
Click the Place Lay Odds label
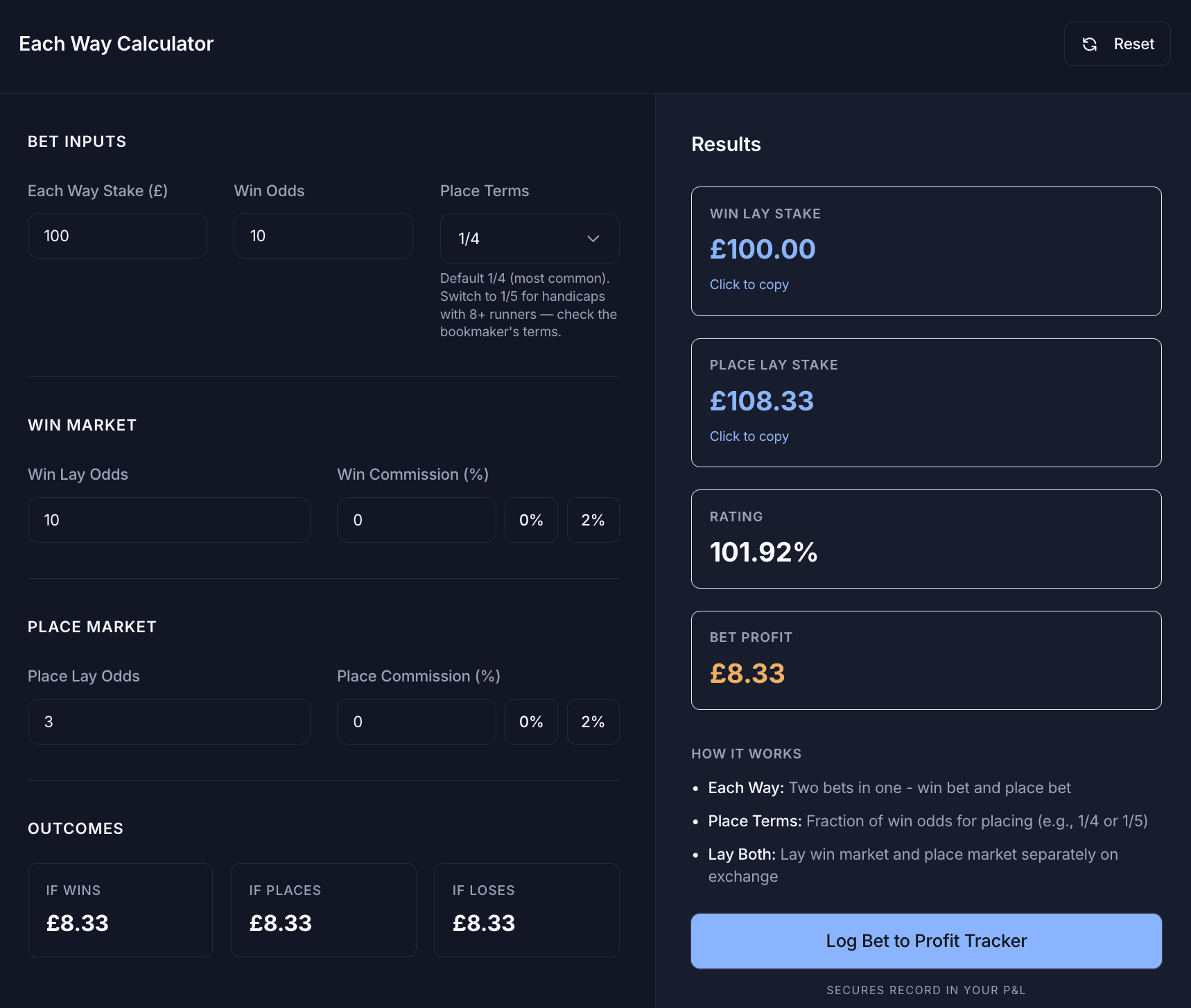click(84, 676)
